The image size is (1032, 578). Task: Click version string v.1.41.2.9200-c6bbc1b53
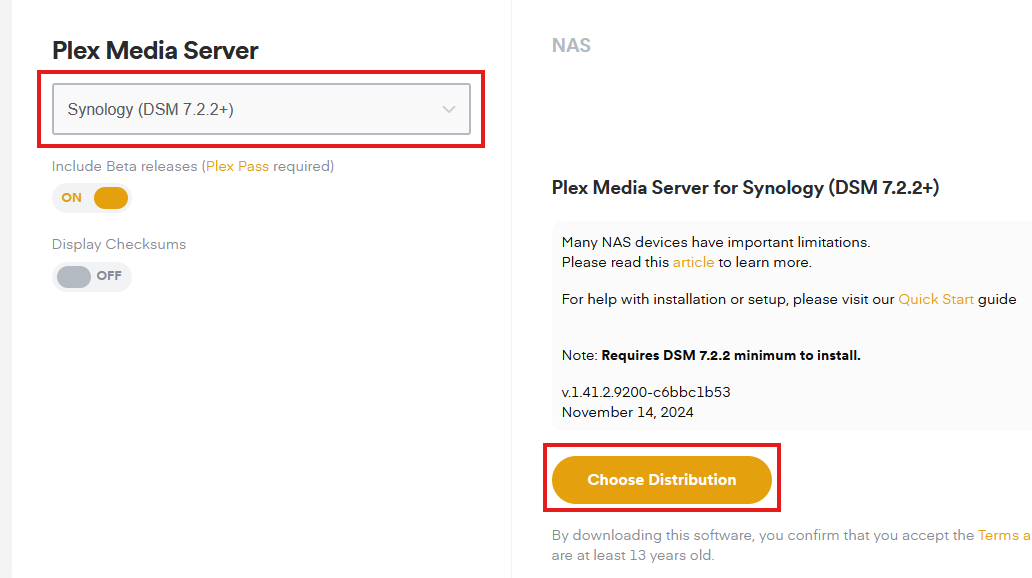(652, 392)
